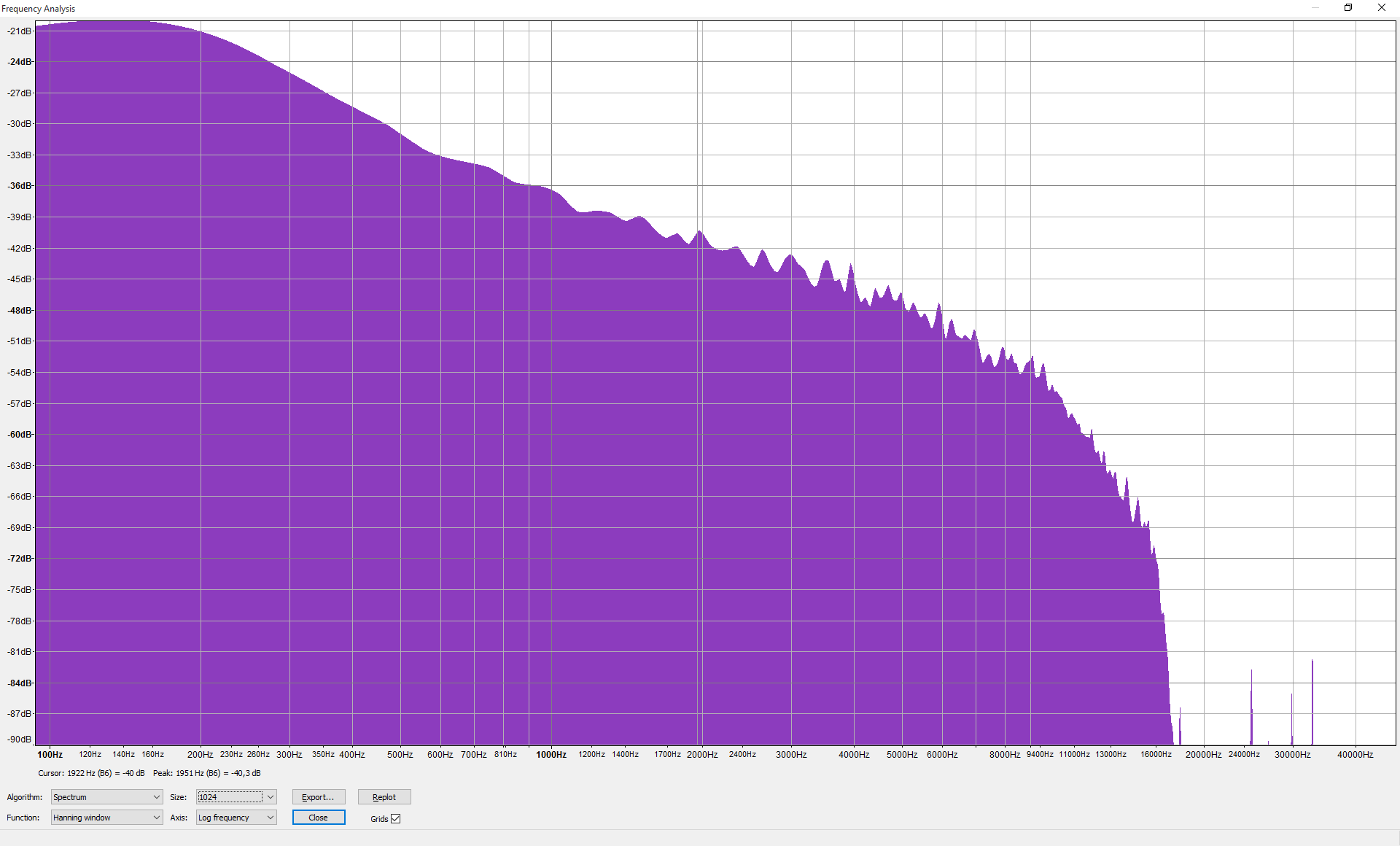Close the window with the X icon
Screen dimensions: 1400x846
(x=1382, y=7)
